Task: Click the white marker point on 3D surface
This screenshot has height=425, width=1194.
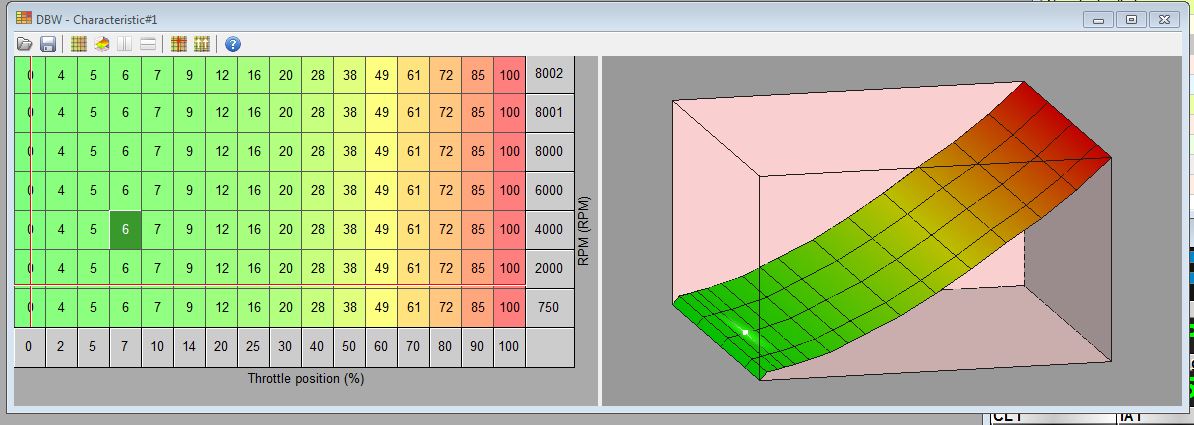Action: tap(745, 332)
